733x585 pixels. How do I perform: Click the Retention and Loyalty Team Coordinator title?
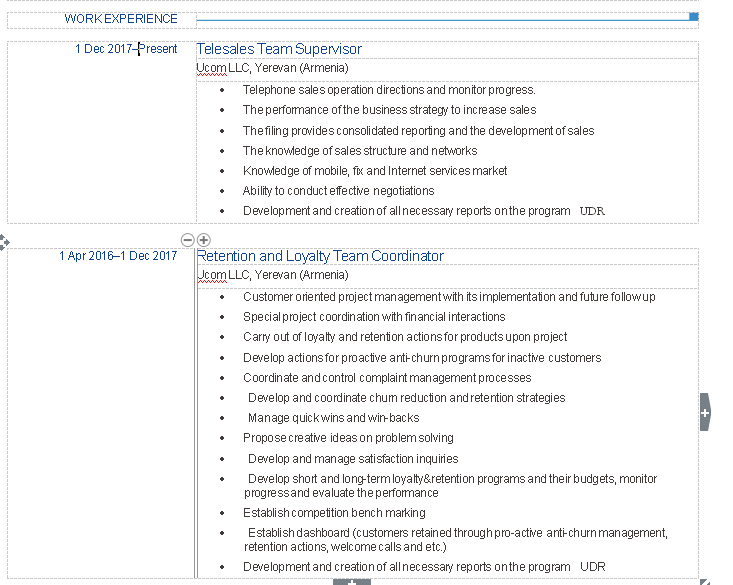point(320,256)
